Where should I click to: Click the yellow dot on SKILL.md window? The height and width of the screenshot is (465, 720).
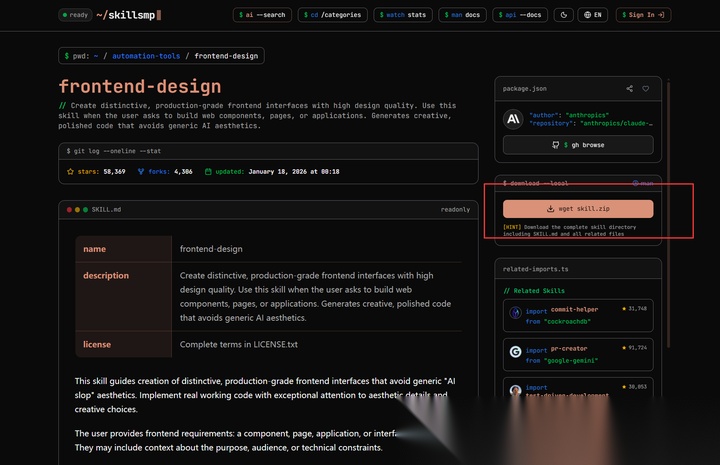pos(77,210)
